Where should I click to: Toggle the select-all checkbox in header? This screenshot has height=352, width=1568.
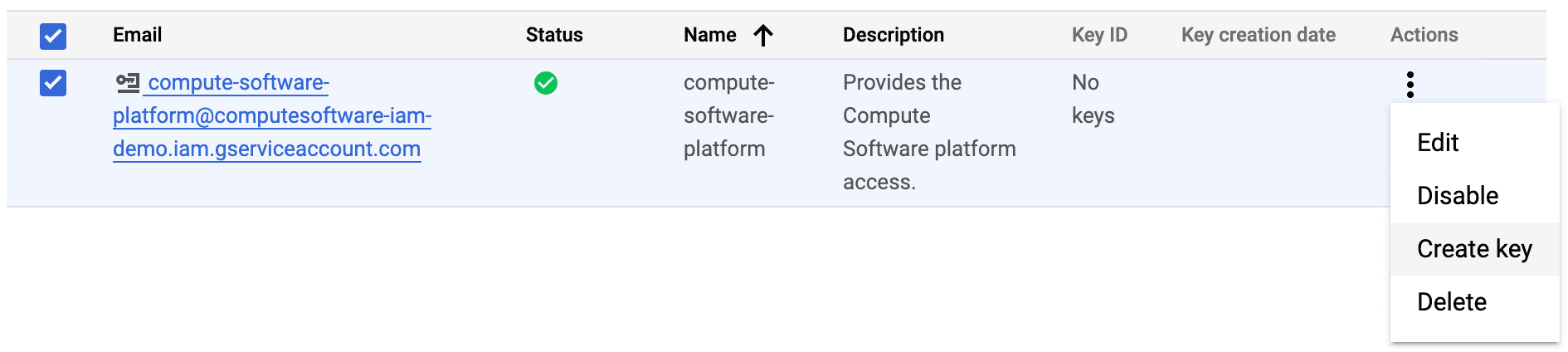[x=53, y=36]
